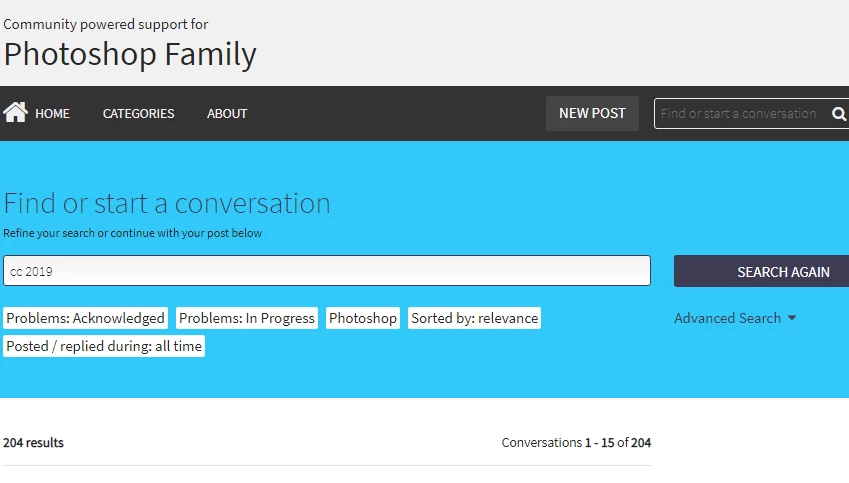Click the 'Photoshop' filter tag
This screenshot has height=483, width=849.
[x=363, y=318]
